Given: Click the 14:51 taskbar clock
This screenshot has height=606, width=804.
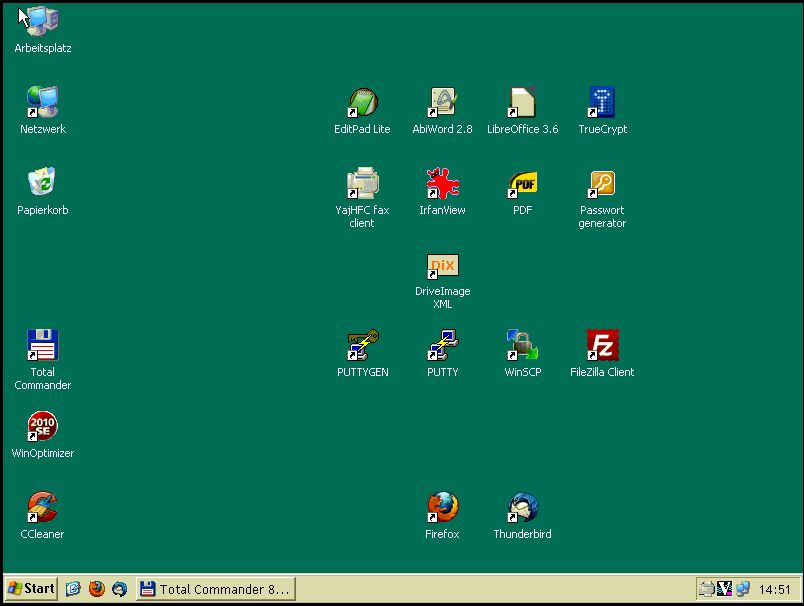Looking at the screenshot, I should pyautogui.click(x=774, y=590).
